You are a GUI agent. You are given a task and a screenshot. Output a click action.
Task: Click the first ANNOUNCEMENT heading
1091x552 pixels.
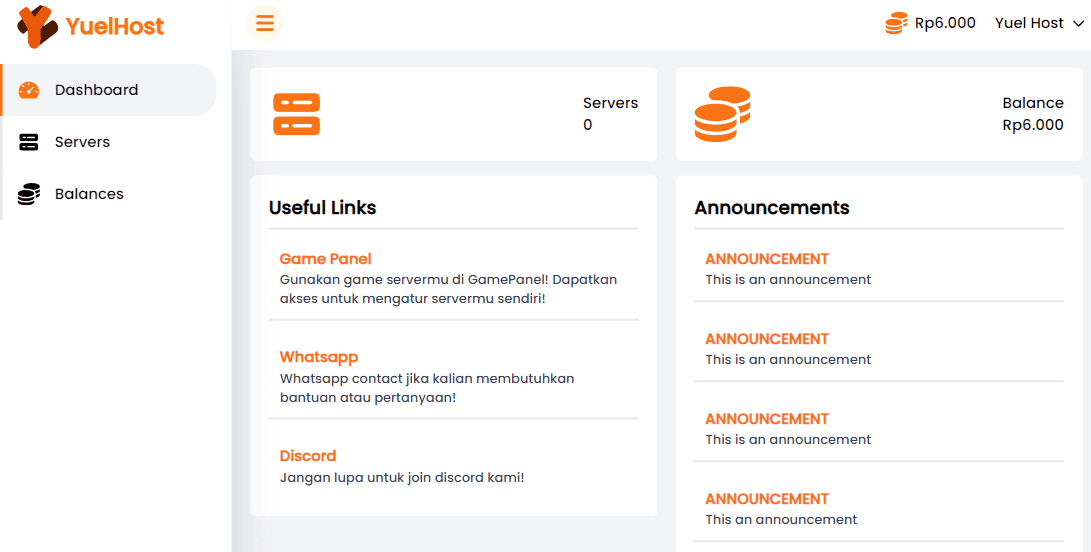tap(767, 259)
